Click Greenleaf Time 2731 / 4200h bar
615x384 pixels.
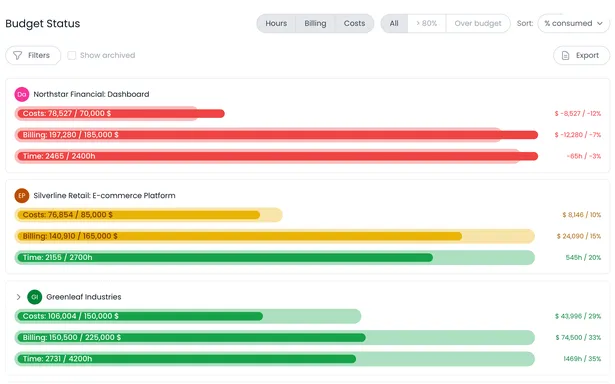tap(275, 359)
